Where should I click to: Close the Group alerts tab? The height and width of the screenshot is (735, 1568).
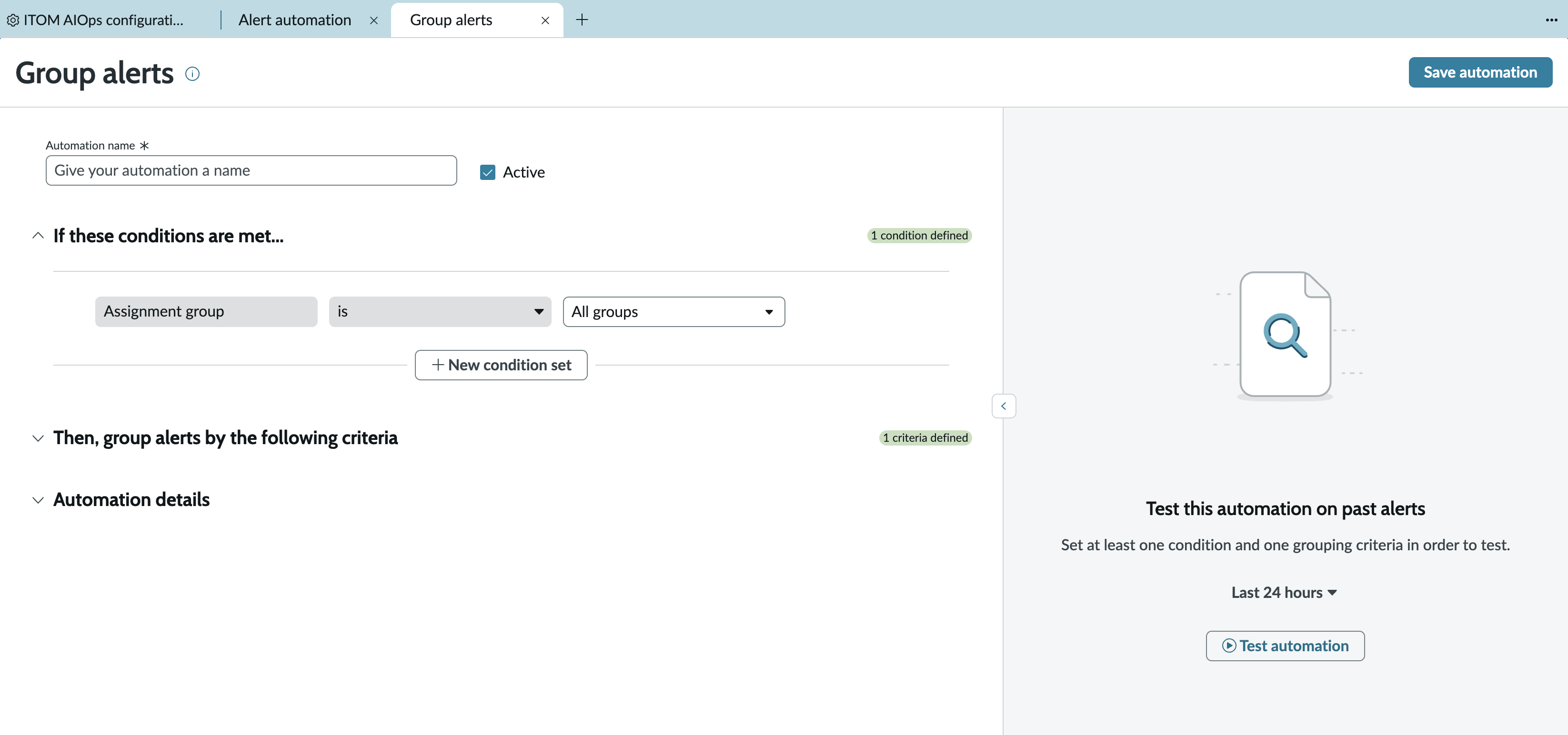545,20
